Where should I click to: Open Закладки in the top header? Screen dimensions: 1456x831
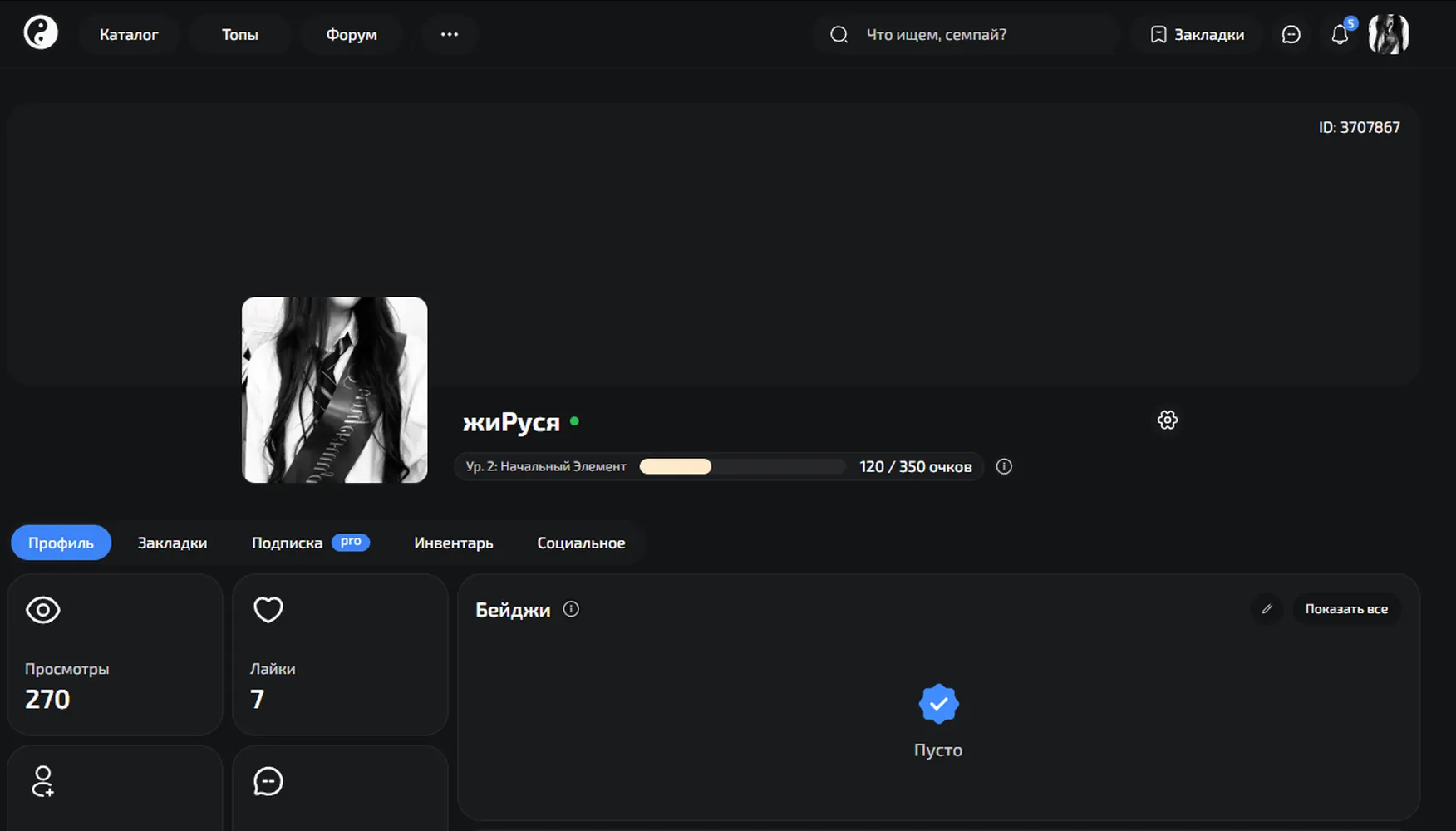pos(1198,34)
